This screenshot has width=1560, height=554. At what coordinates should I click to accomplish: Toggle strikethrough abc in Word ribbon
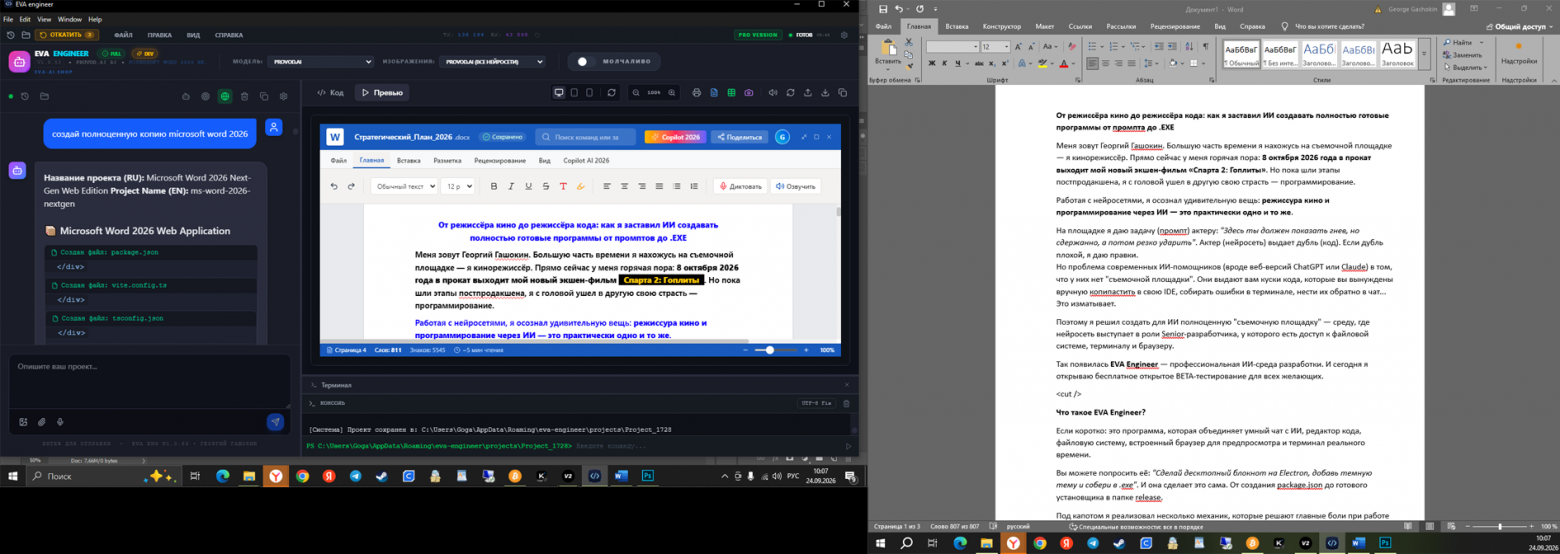979,63
